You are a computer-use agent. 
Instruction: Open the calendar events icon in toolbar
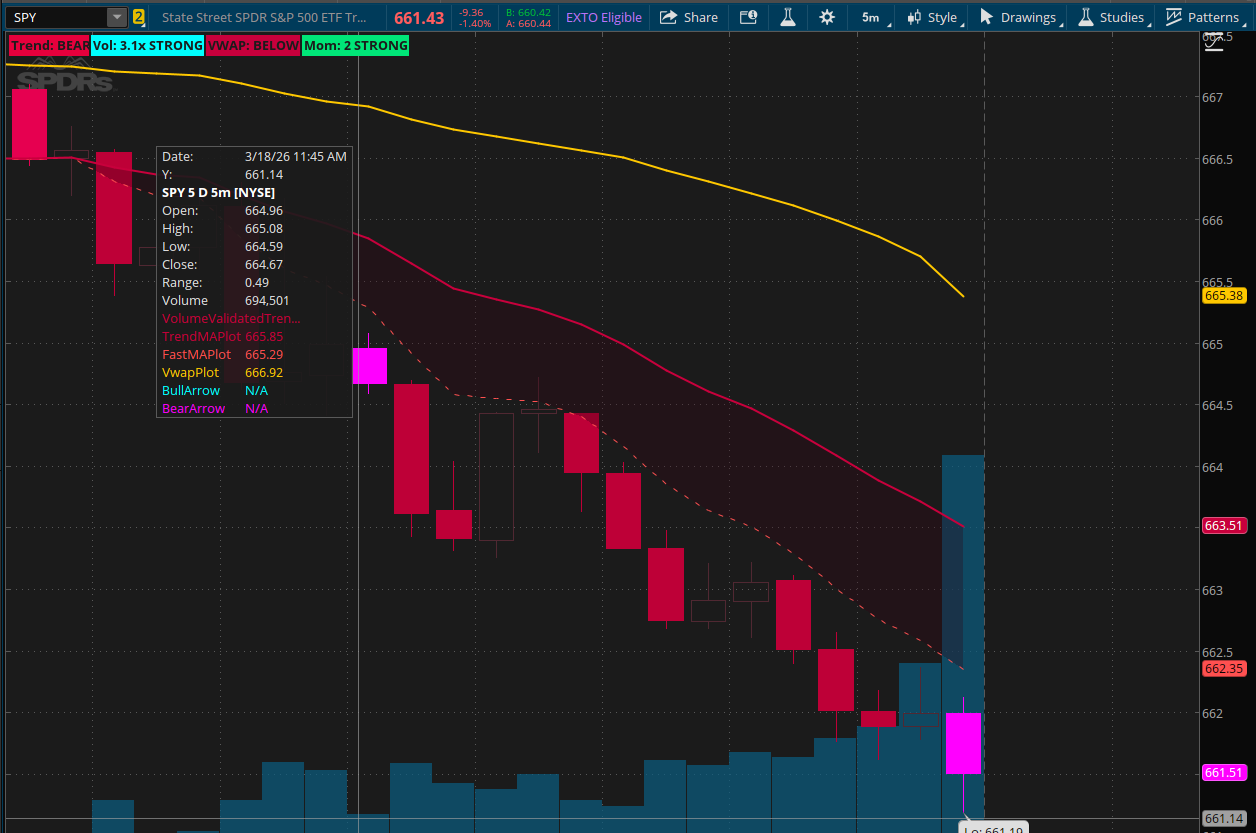[x=748, y=17]
